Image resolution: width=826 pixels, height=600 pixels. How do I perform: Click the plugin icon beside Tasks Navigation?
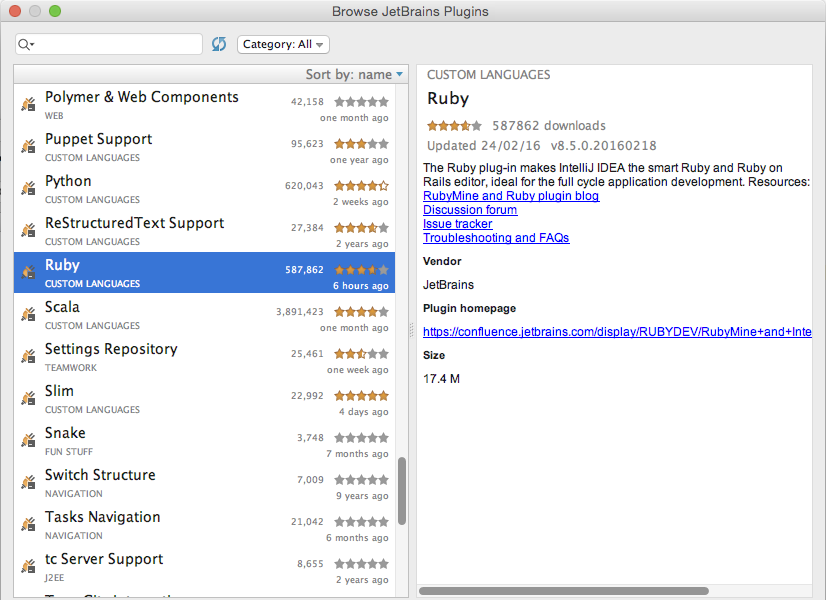tap(28, 524)
